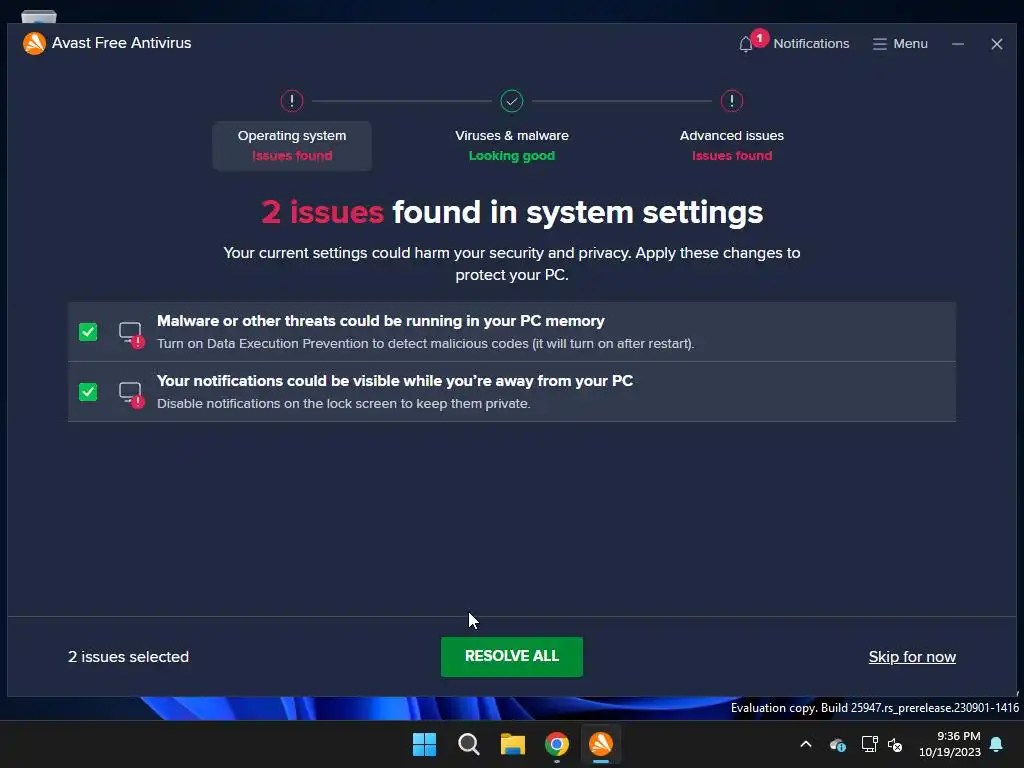Click the red notification badge showing 1

[x=759, y=38]
